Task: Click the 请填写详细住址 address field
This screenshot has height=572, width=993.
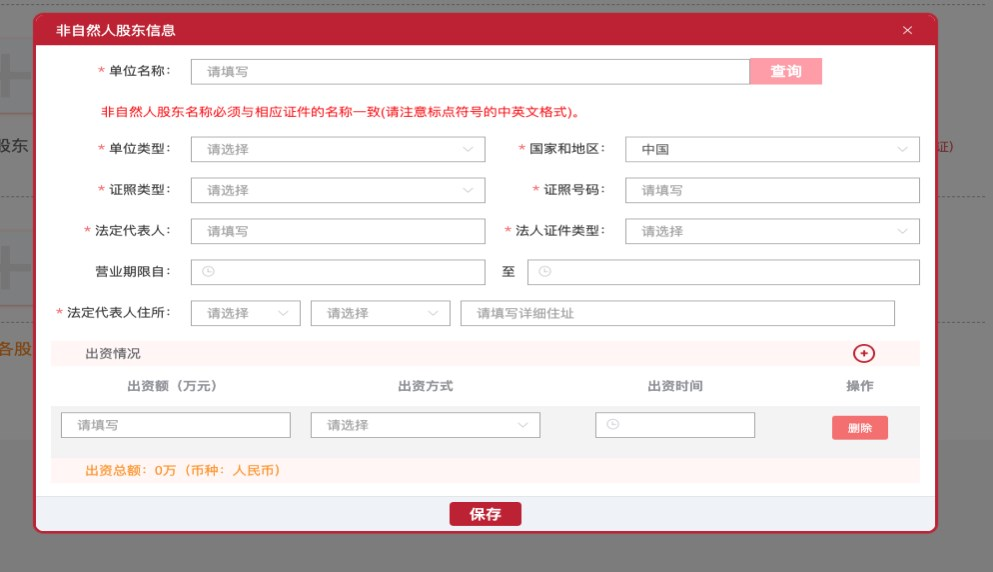Action: [x=677, y=313]
